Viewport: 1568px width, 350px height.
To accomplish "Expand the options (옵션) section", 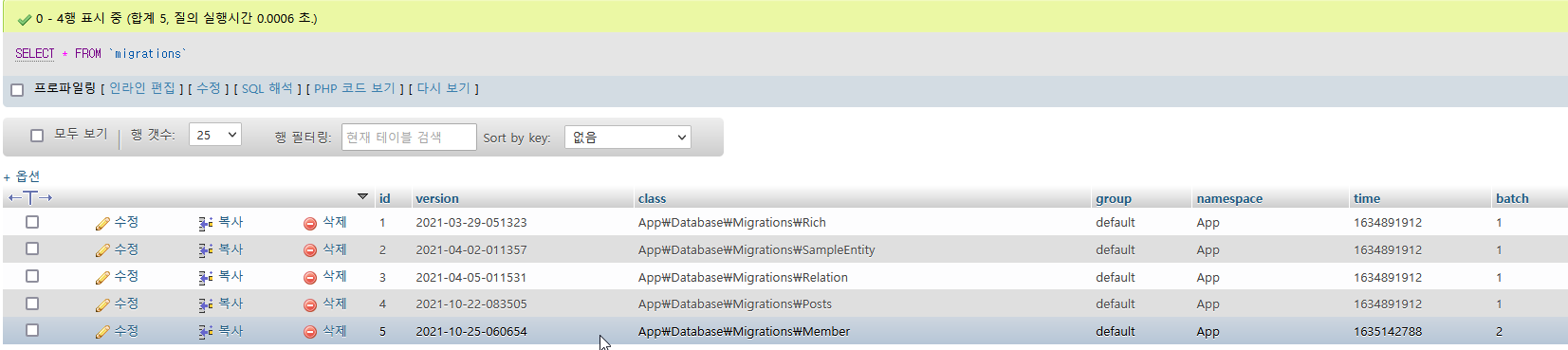I will click(x=22, y=176).
